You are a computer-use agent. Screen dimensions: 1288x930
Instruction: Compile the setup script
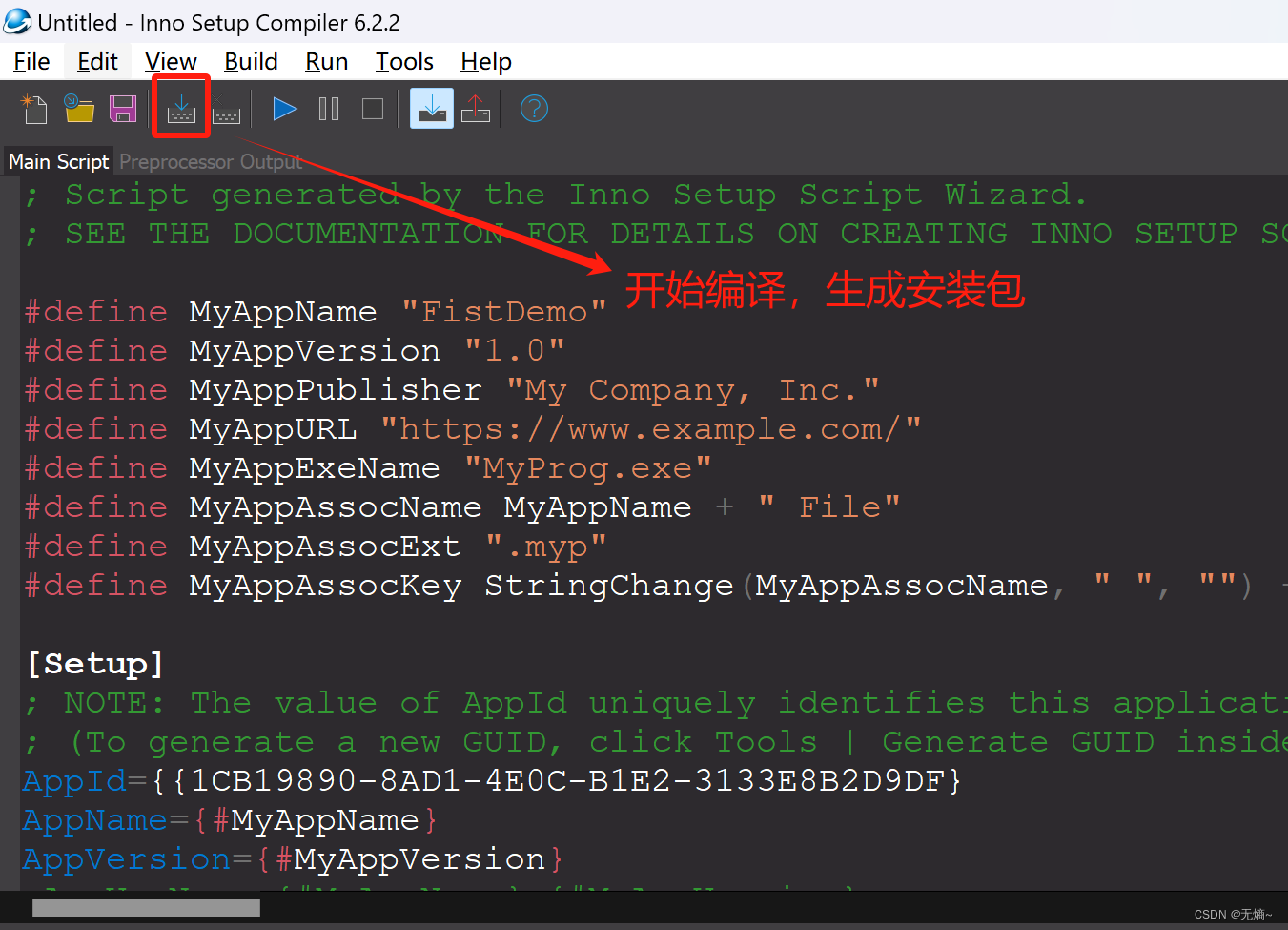(181, 108)
